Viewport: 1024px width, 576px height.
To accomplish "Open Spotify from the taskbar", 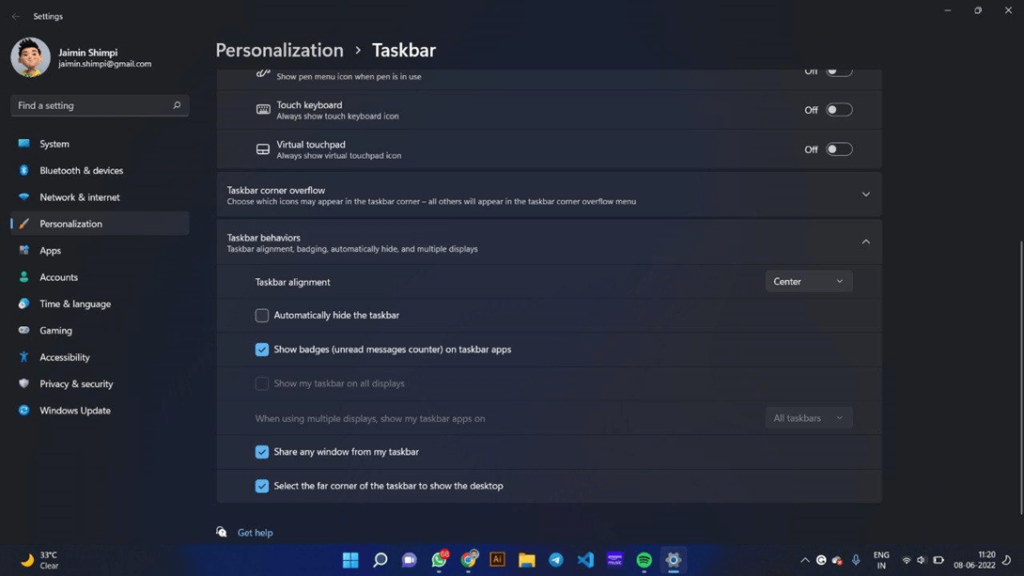I will click(644, 560).
